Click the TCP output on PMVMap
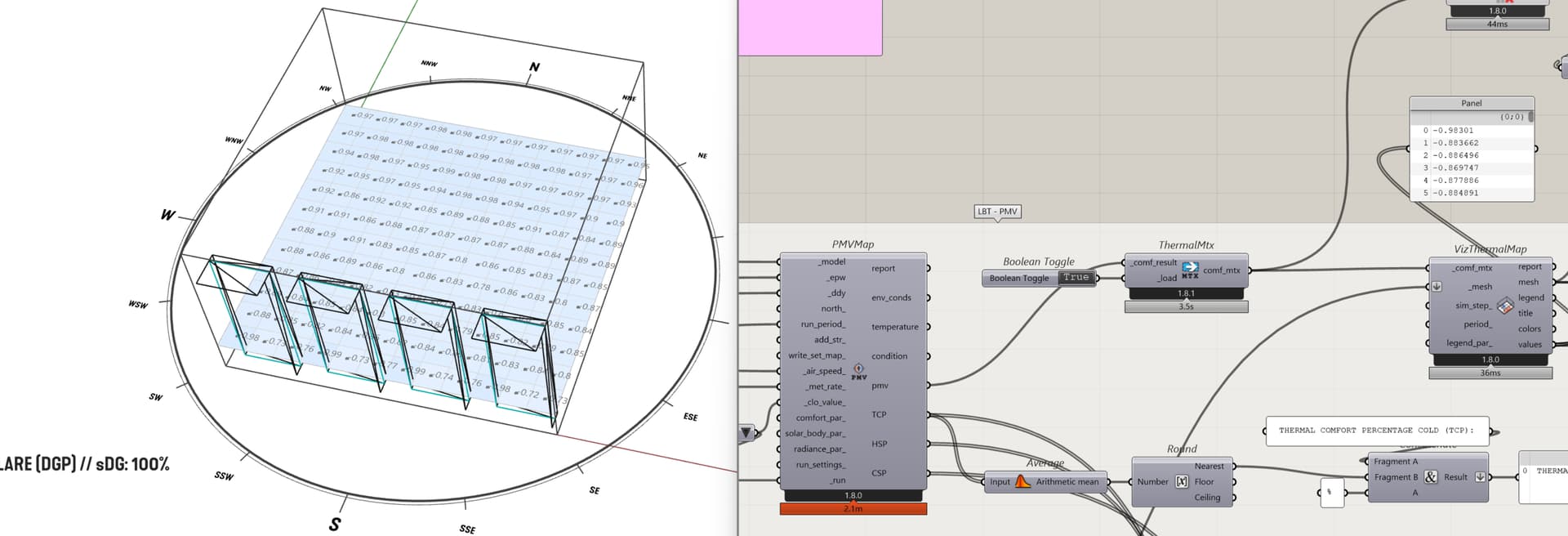Screen dimensions: 1568x536 tap(879, 415)
